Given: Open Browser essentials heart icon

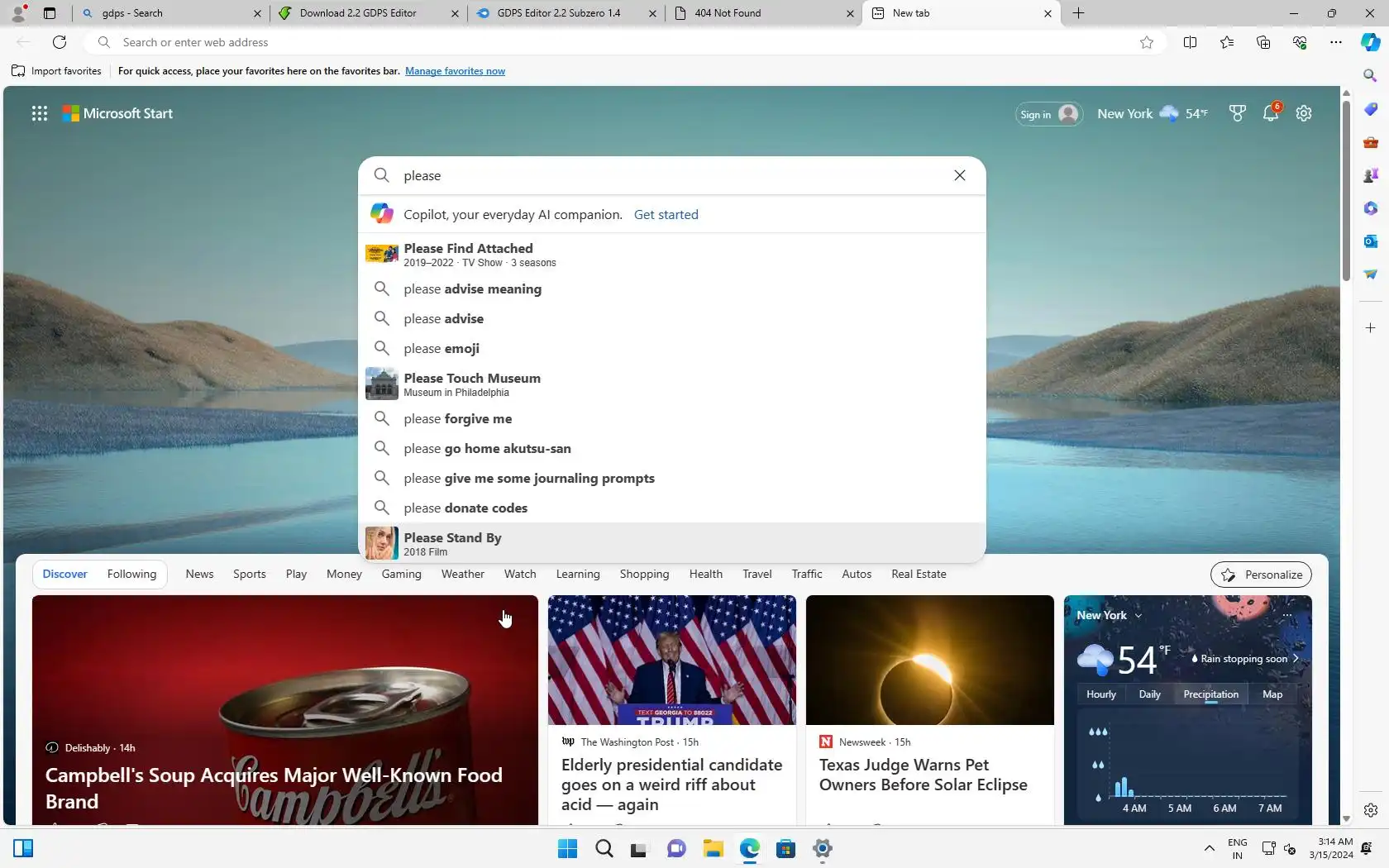Looking at the screenshot, I should (1299, 42).
